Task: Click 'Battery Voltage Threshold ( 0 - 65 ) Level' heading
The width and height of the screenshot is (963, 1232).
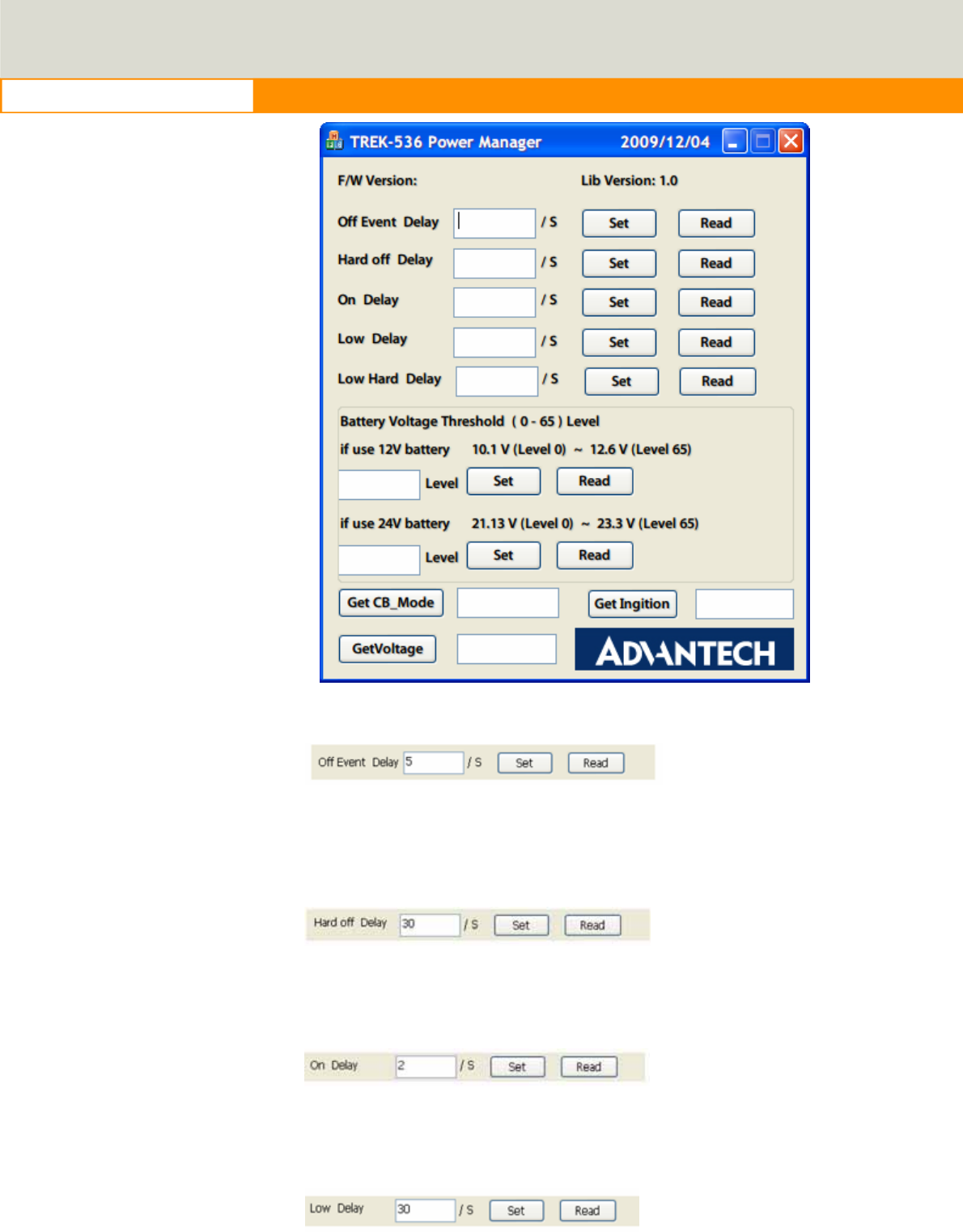Action: pos(469,421)
